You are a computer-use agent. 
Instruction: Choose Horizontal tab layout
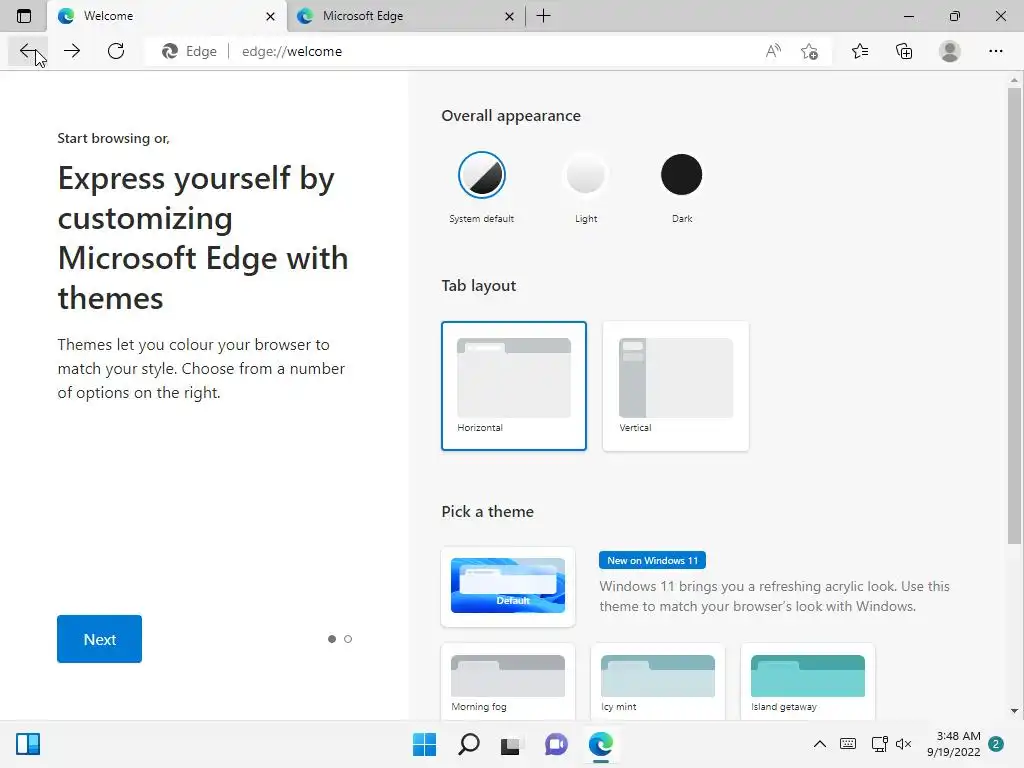[x=514, y=386]
